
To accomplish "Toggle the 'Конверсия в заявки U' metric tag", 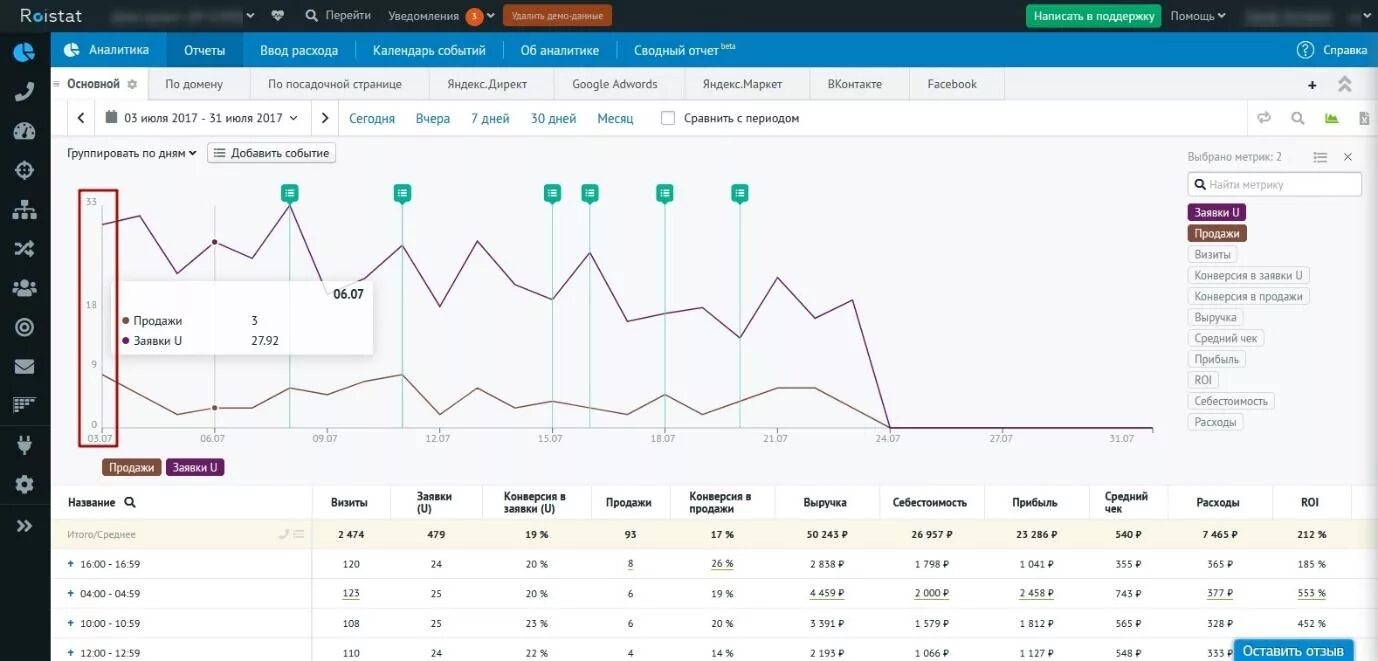I will 1249,275.
